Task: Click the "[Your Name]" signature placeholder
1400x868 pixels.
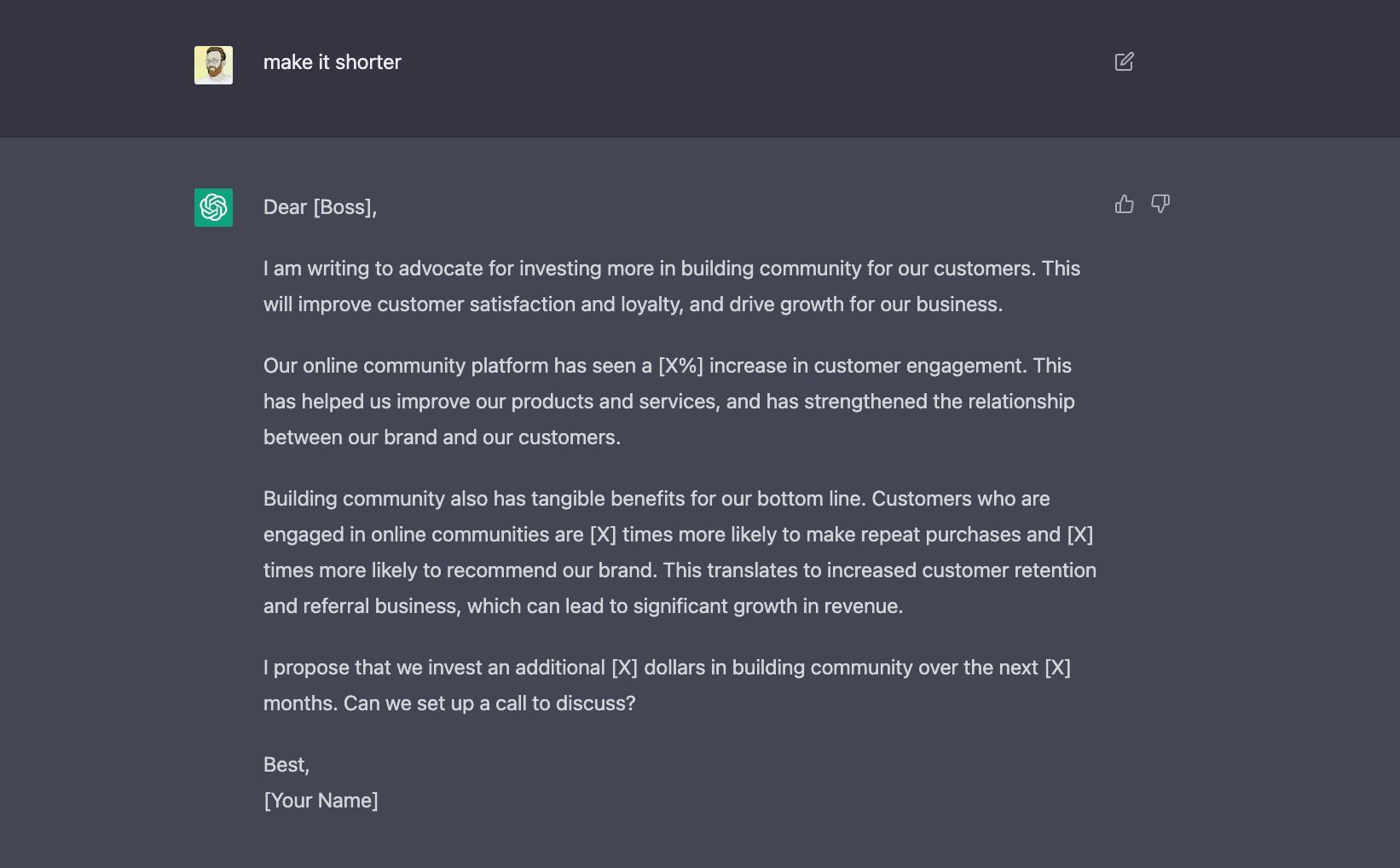Action: [321, 801]
